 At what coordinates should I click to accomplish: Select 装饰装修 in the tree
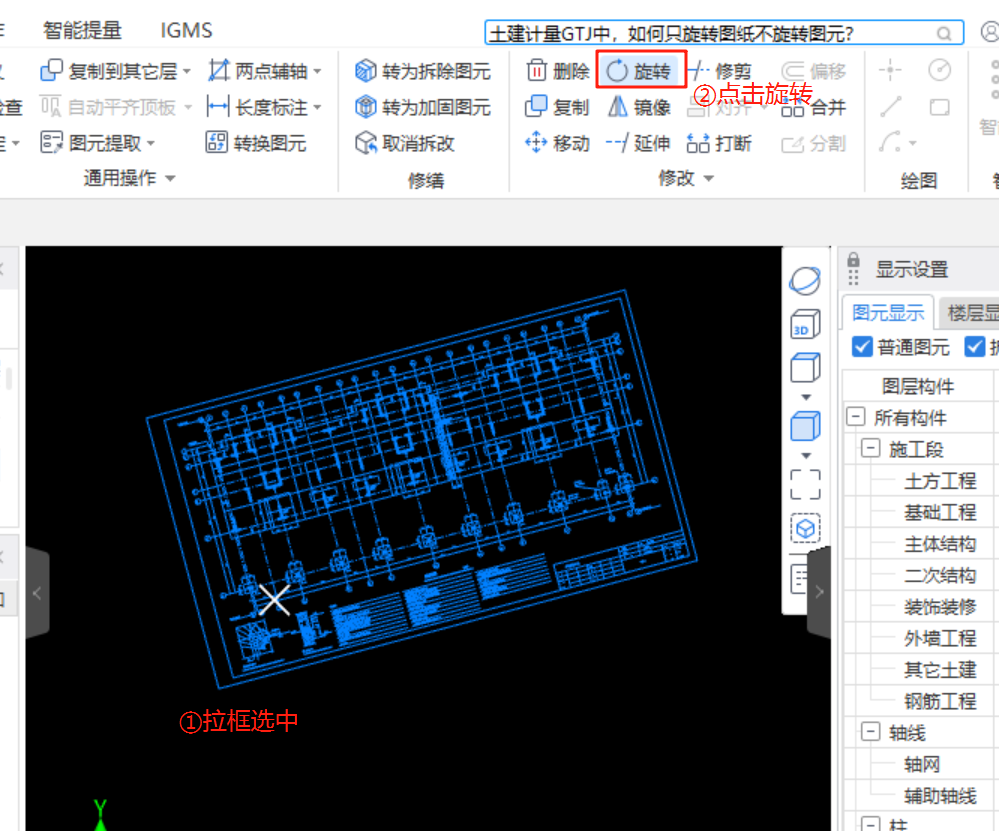pos(940,607)
